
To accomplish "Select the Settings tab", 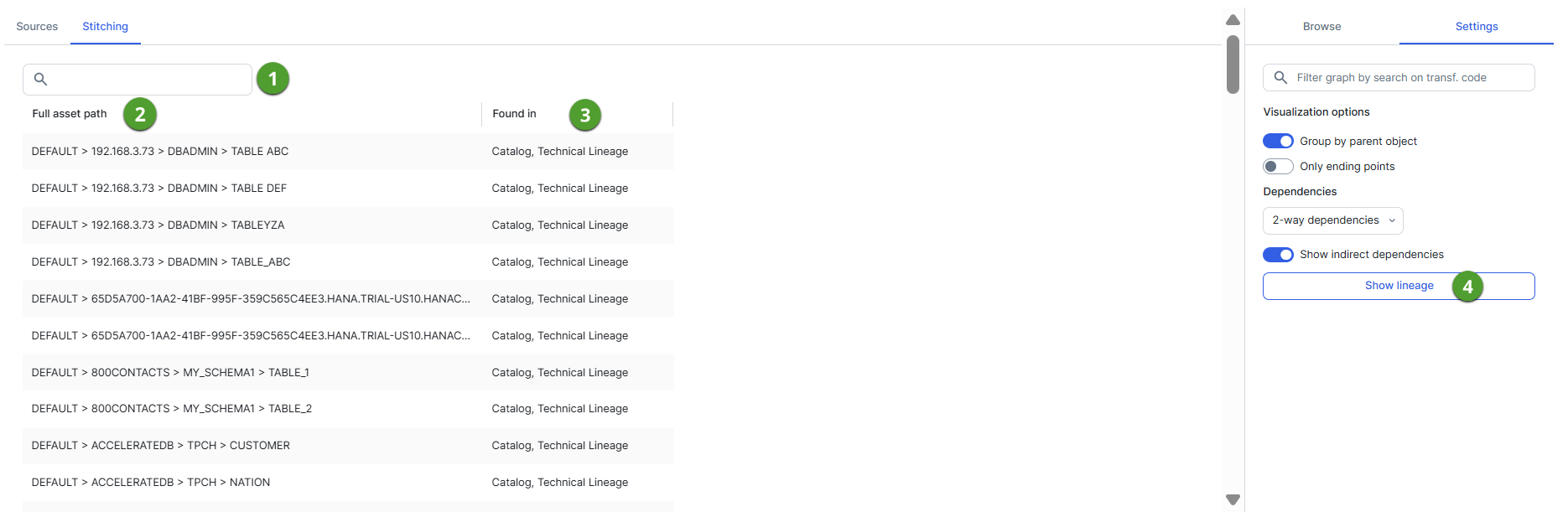I will tap(1476, 27).
